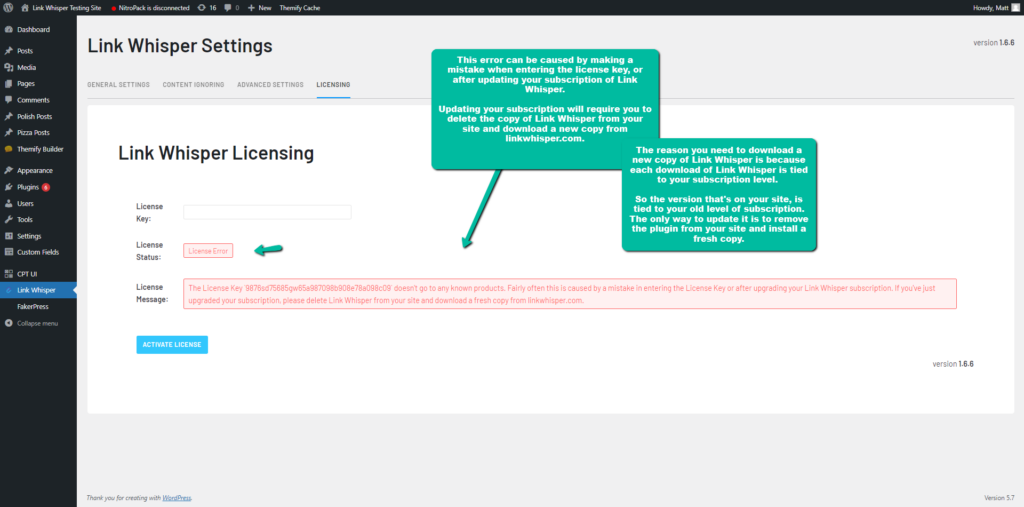Screen dimensions: 1024x507
Task: Click the Collapse menu arrow icon
Action: 8,323
